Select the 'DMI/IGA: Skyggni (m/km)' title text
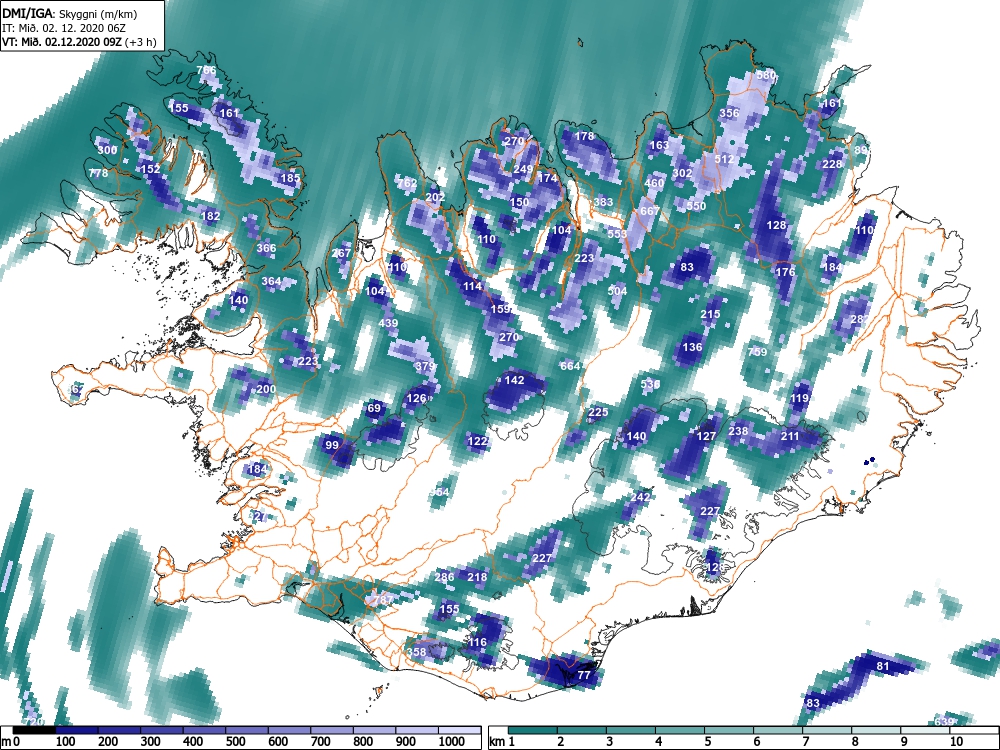 (x=70, y=13)
